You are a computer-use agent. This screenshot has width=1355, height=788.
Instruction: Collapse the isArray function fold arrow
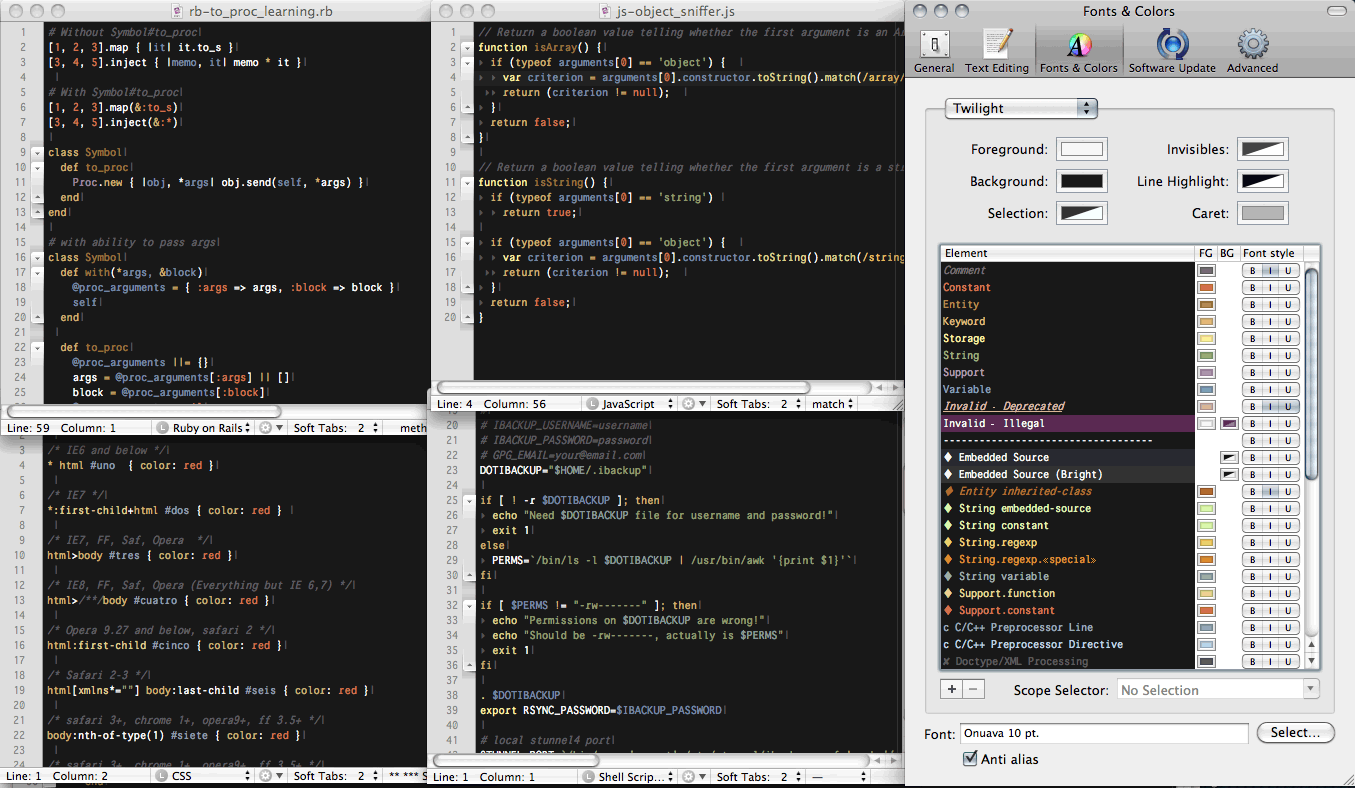[x=467, y=48]
